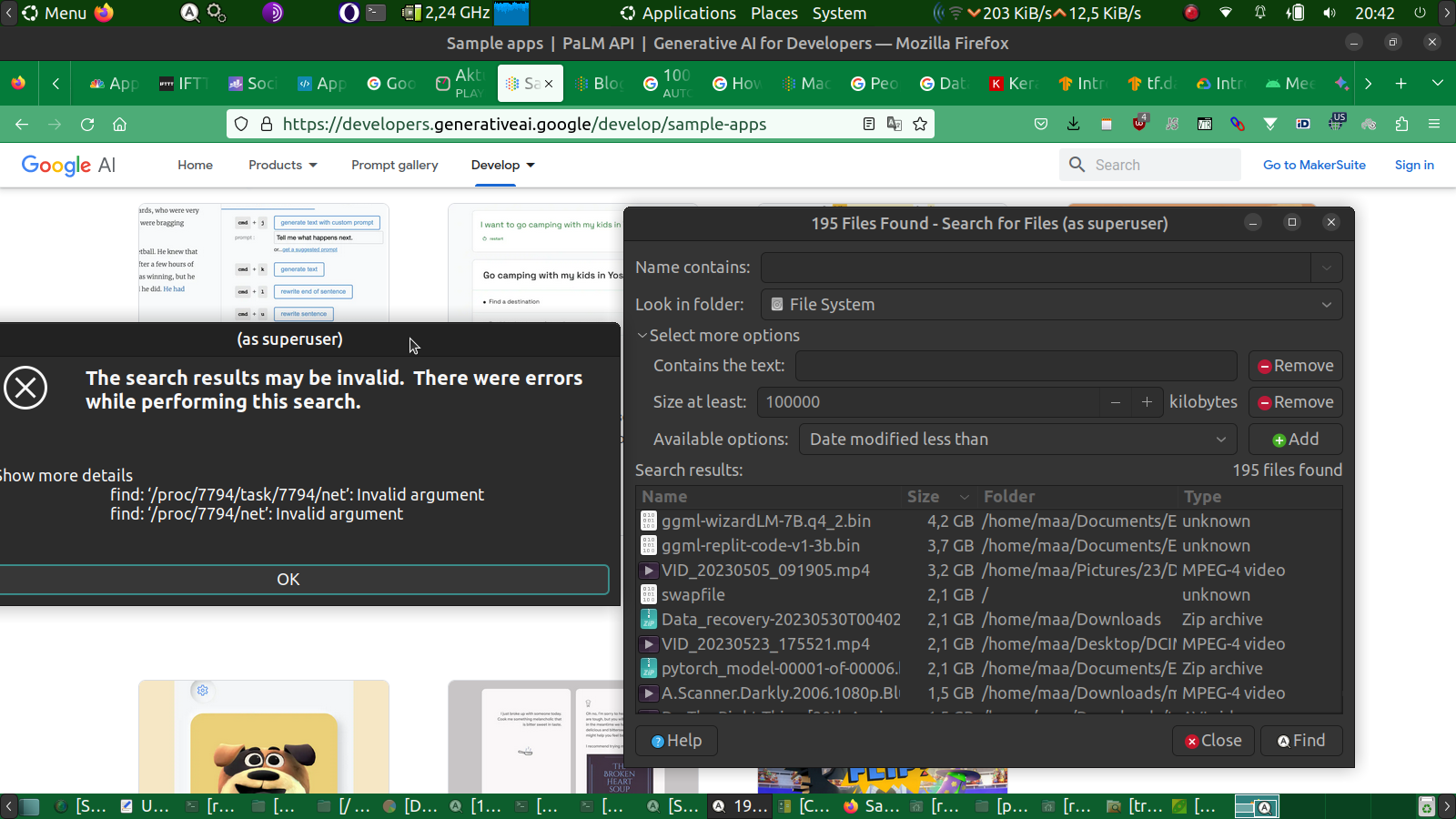The width and height of the screenshot is (1456, 819).
Task: Collapse the Select more options expander
Action: point(642,336)
